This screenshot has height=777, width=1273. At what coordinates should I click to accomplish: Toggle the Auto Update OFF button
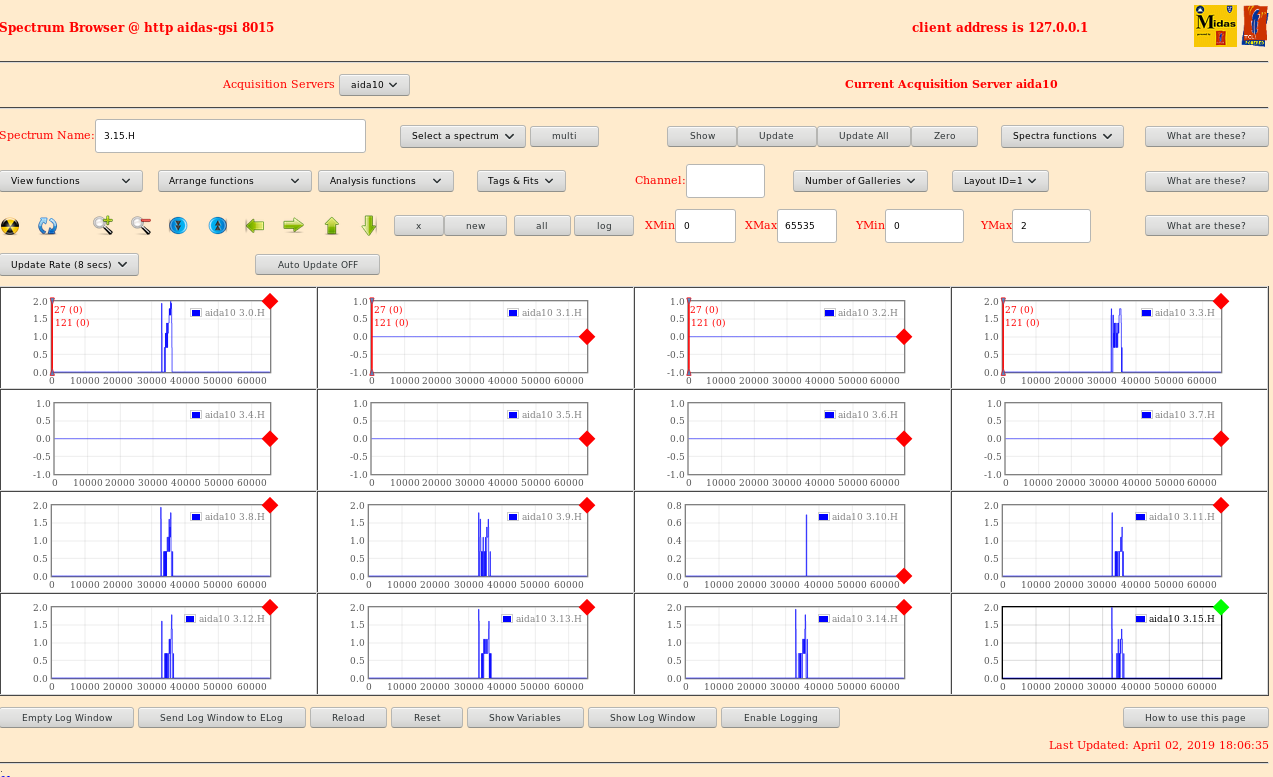coord(317,265)
